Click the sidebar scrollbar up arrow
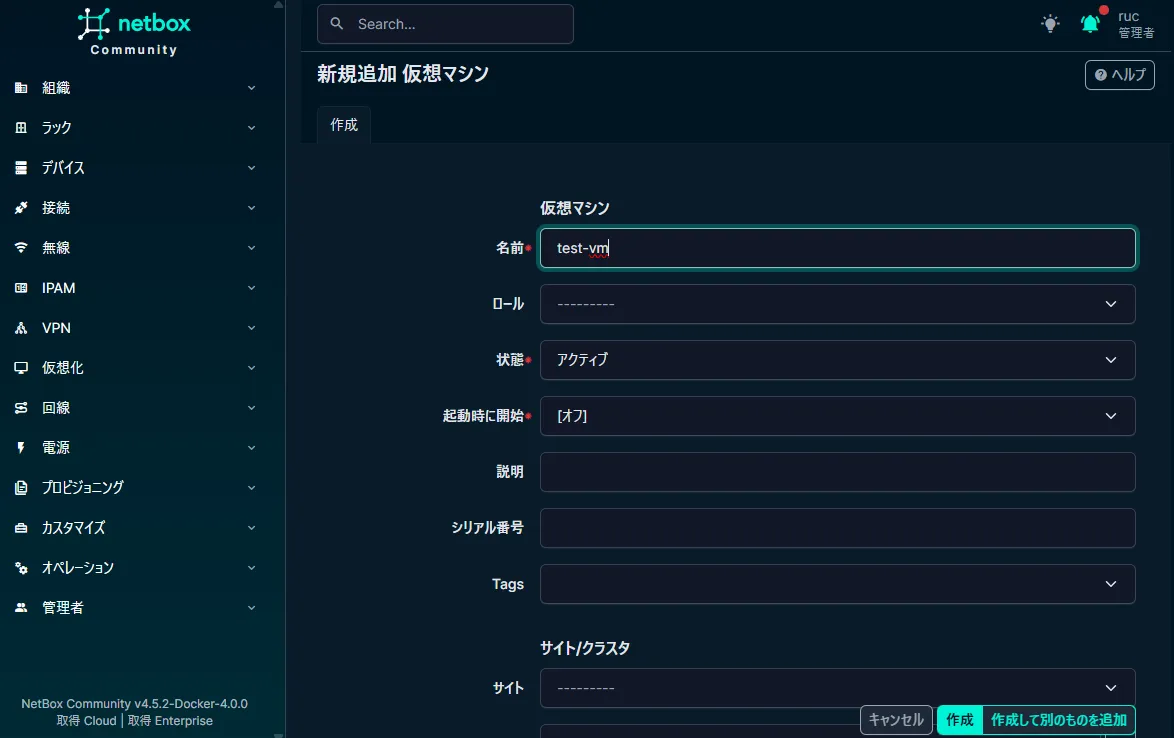Viewport: 1174px width, 738px height. point(279,4)
